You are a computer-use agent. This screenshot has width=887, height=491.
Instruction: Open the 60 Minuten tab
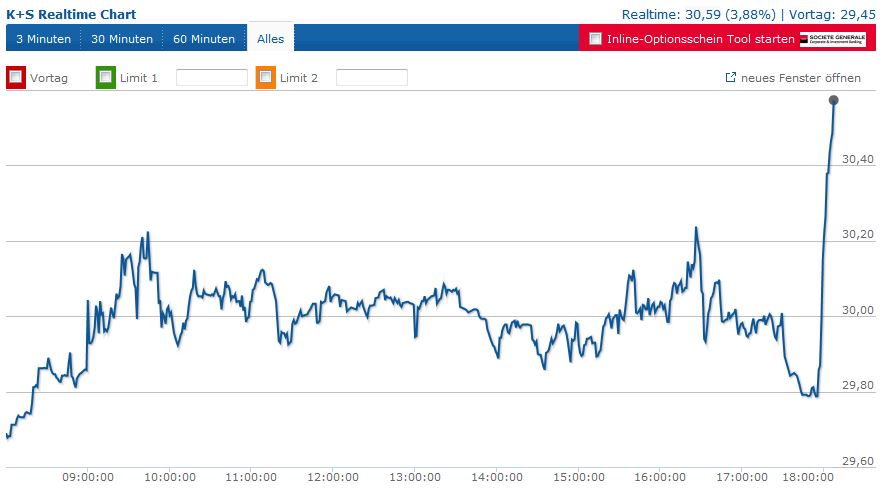204,39
